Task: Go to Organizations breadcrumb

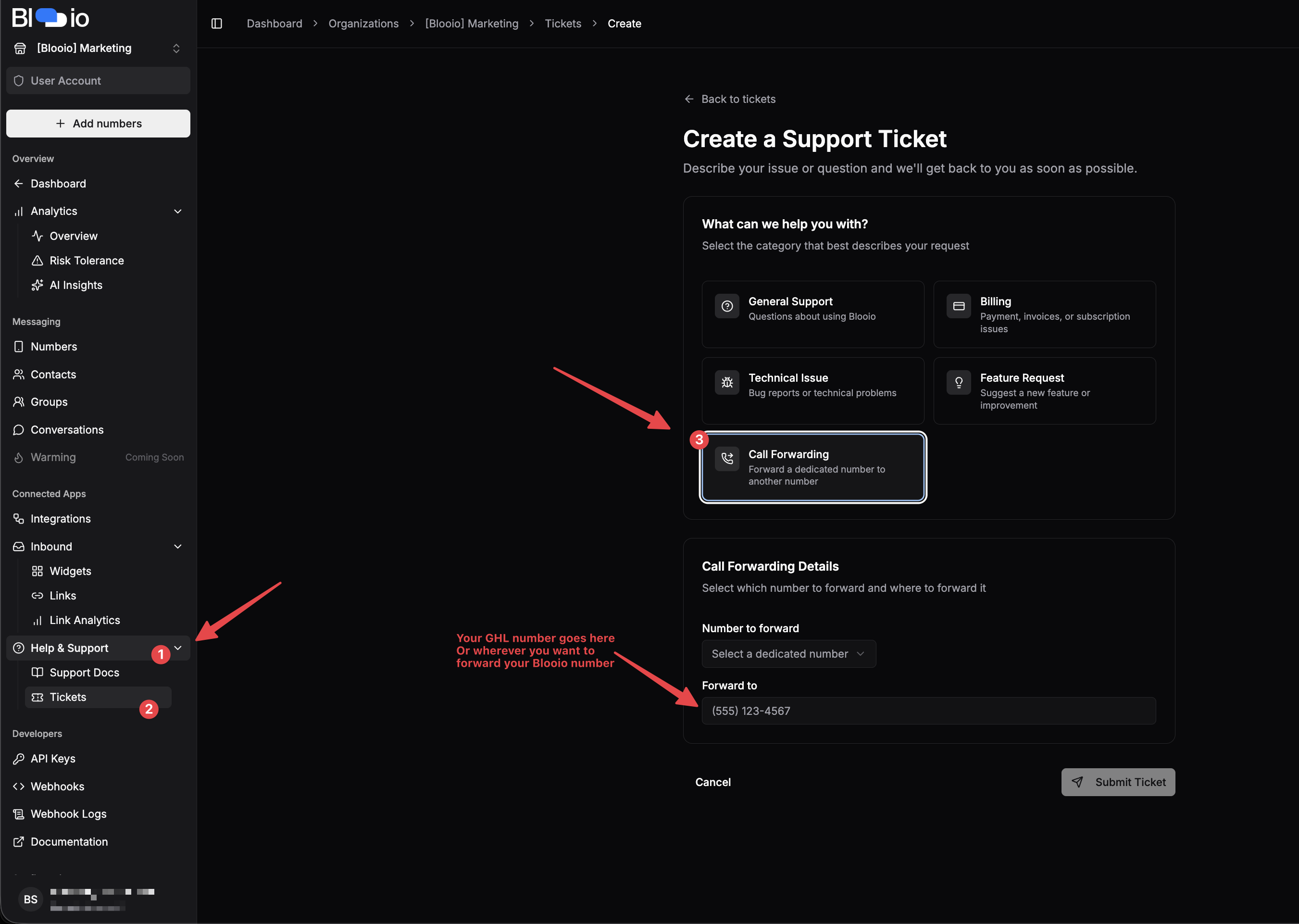Action: (363, 24)
